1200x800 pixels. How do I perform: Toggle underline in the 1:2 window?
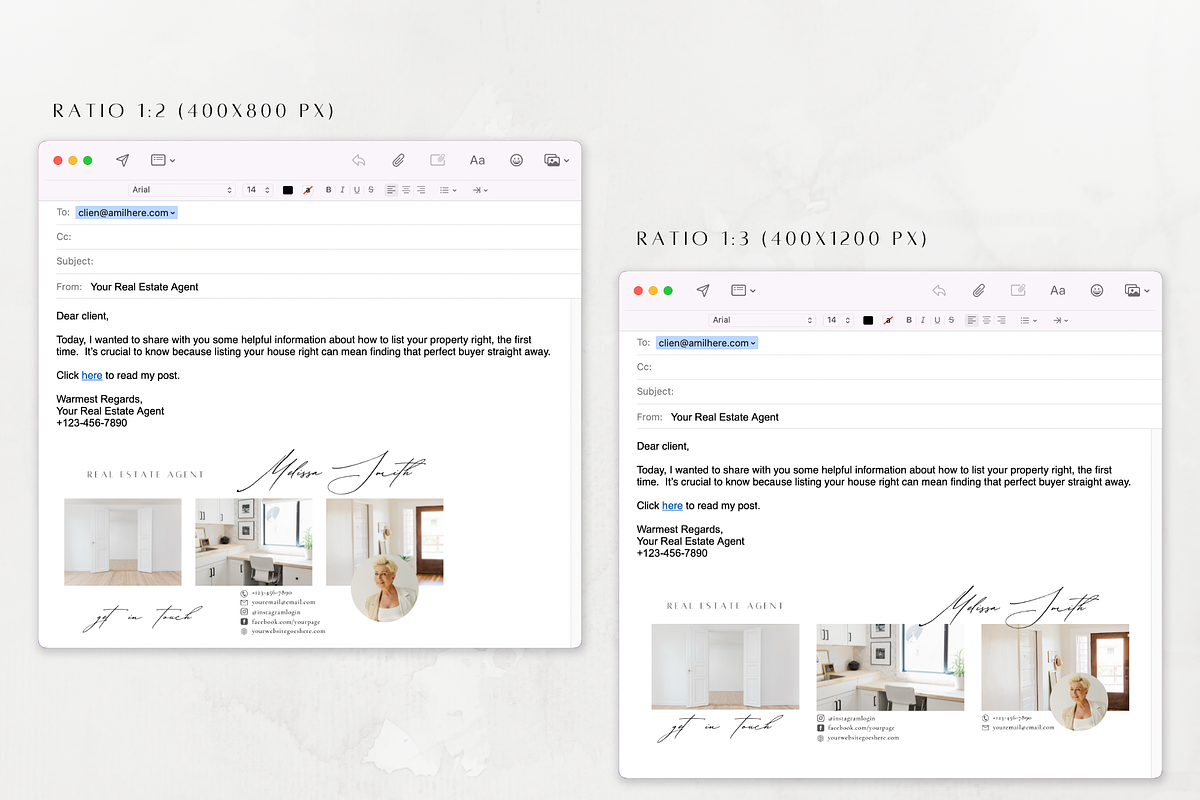(356, 190)
